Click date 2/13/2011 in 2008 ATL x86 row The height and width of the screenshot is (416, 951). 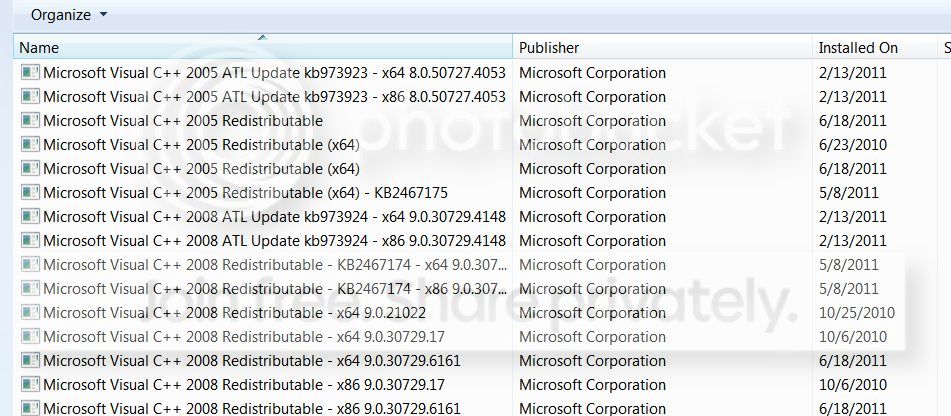pos(853,241)
